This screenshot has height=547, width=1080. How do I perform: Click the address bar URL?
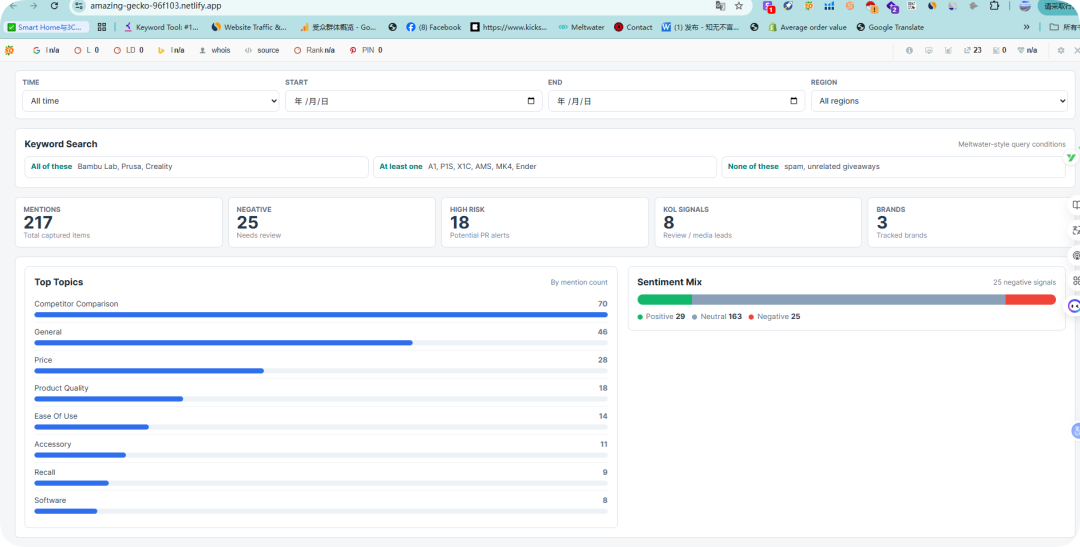click(x=156, y=6)
